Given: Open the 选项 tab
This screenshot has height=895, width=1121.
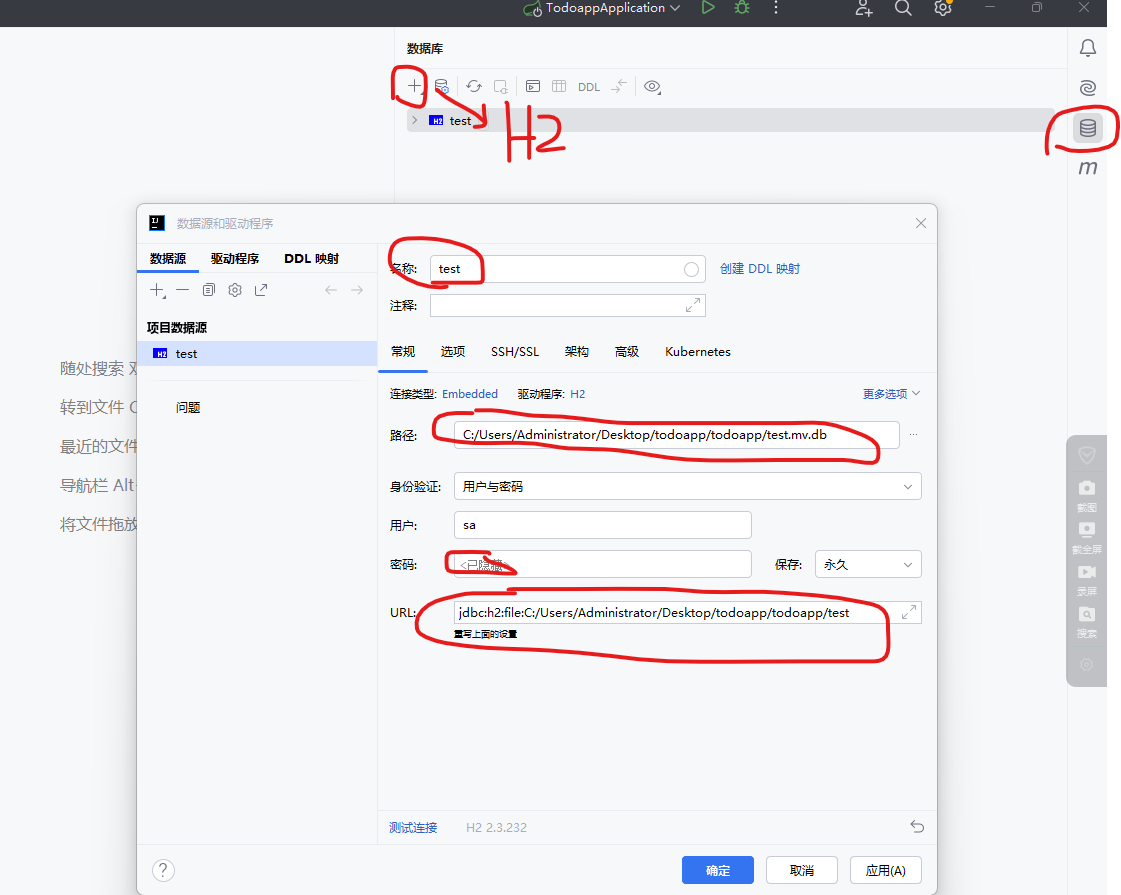Looking at the screenshot, I should pyautogui.click(x=453, y=352).
